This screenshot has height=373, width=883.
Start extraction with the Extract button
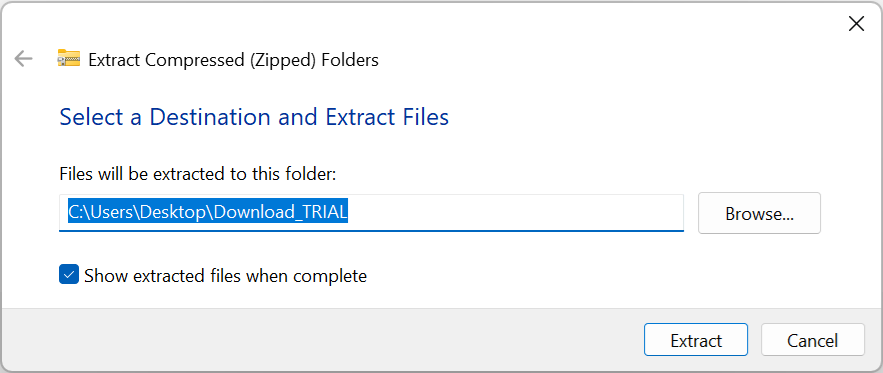(x=696, y=340)
